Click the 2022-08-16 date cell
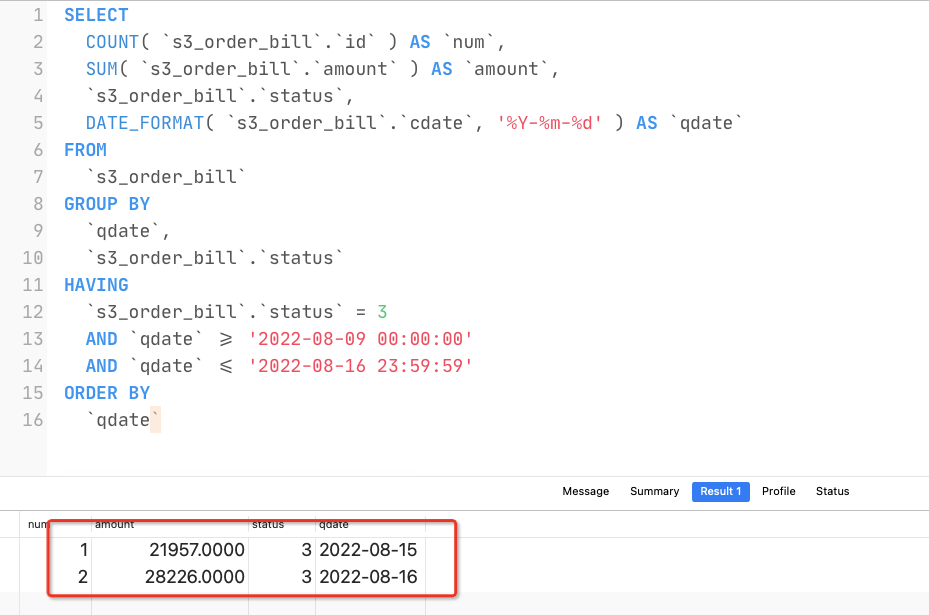 point(368,577)
